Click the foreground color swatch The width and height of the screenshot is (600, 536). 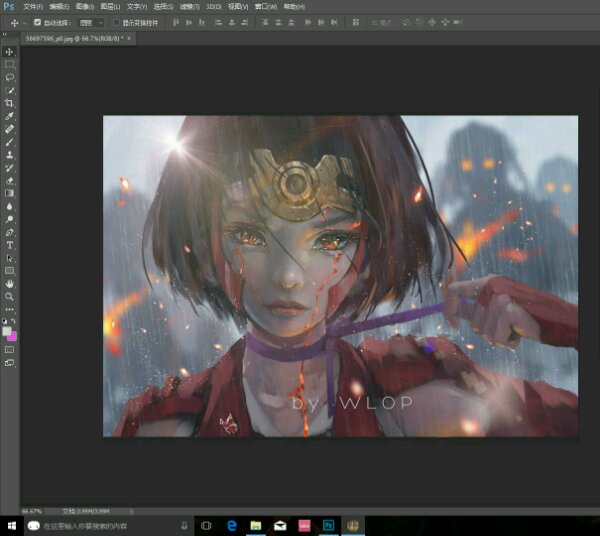click(x=6, y=331)
